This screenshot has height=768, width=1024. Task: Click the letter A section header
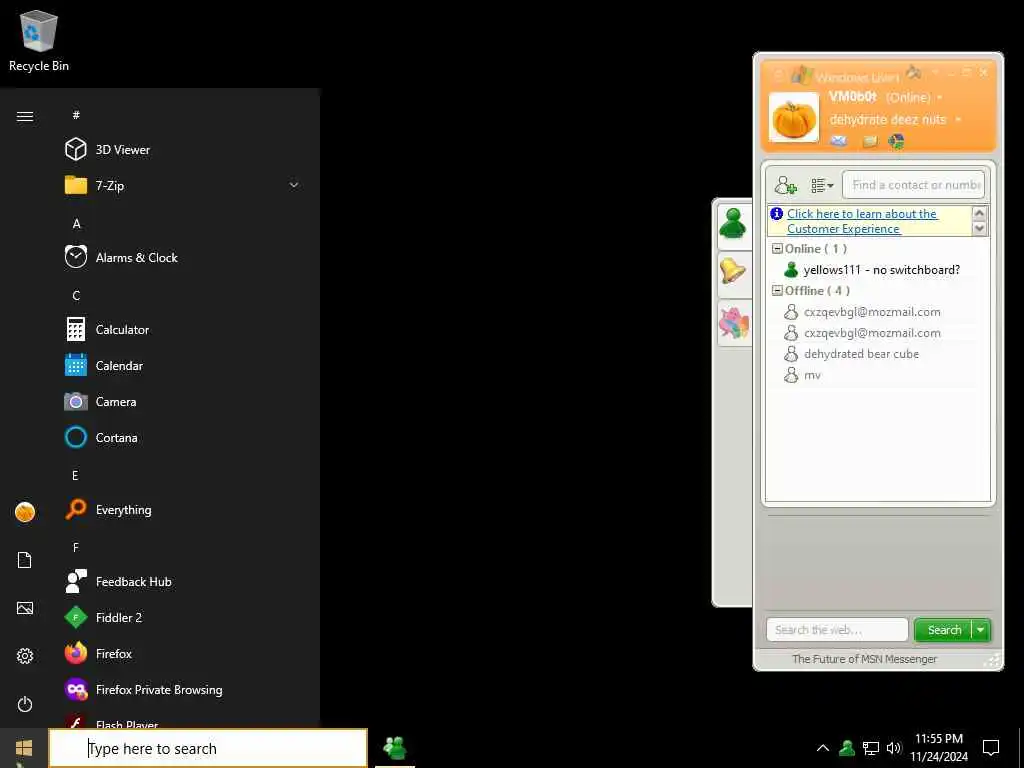click(x=76, y=223)
